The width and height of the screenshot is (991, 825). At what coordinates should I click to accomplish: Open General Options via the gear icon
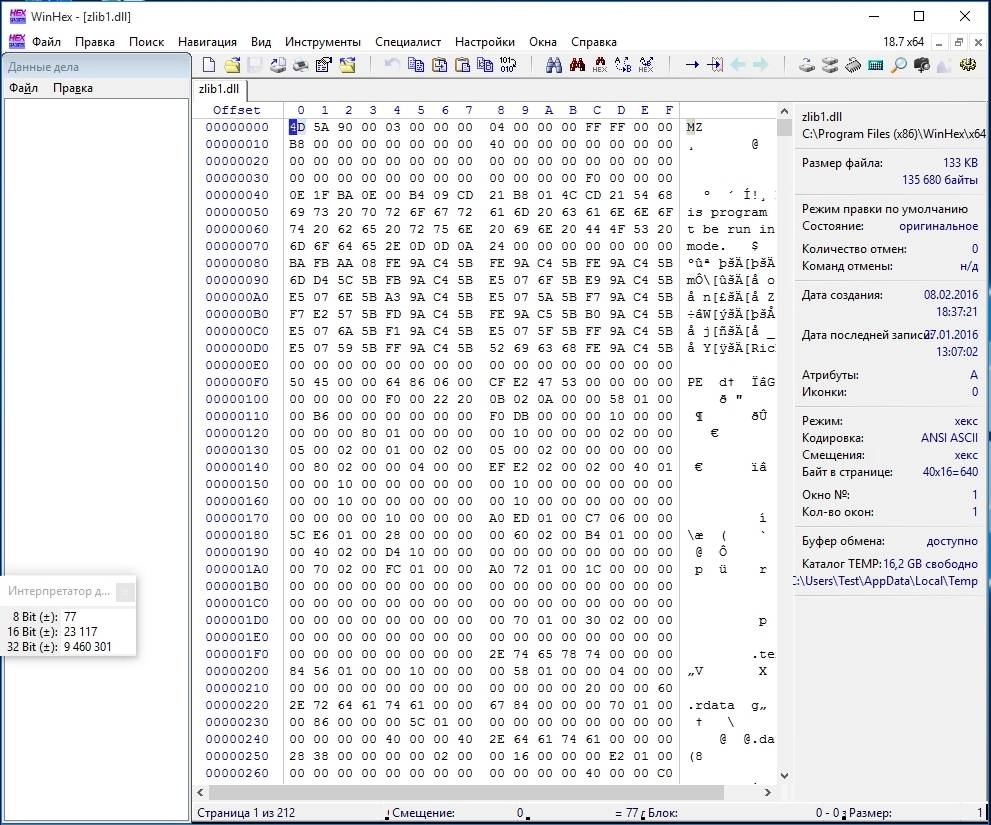point(968,64)
